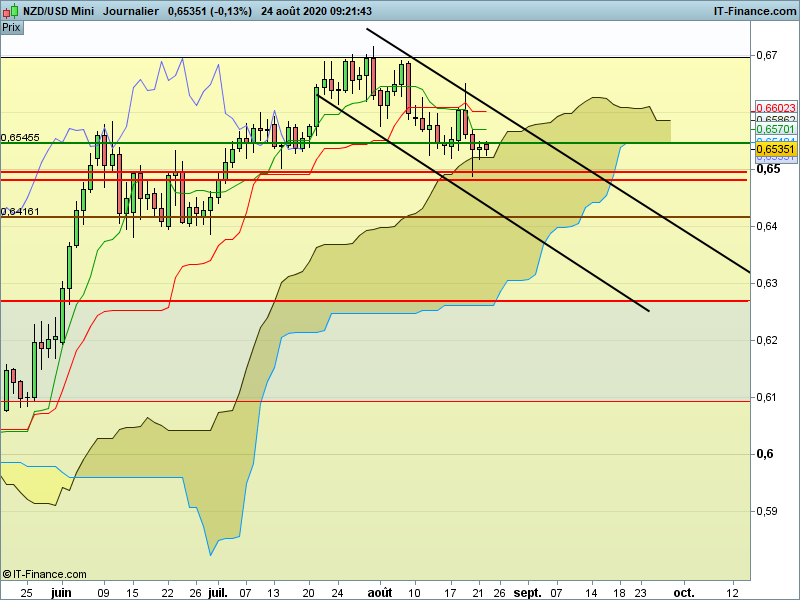Click the red 0,66023 price label
Image resolution: width=800 pixels, height=600 pixels.
point(776,108)
